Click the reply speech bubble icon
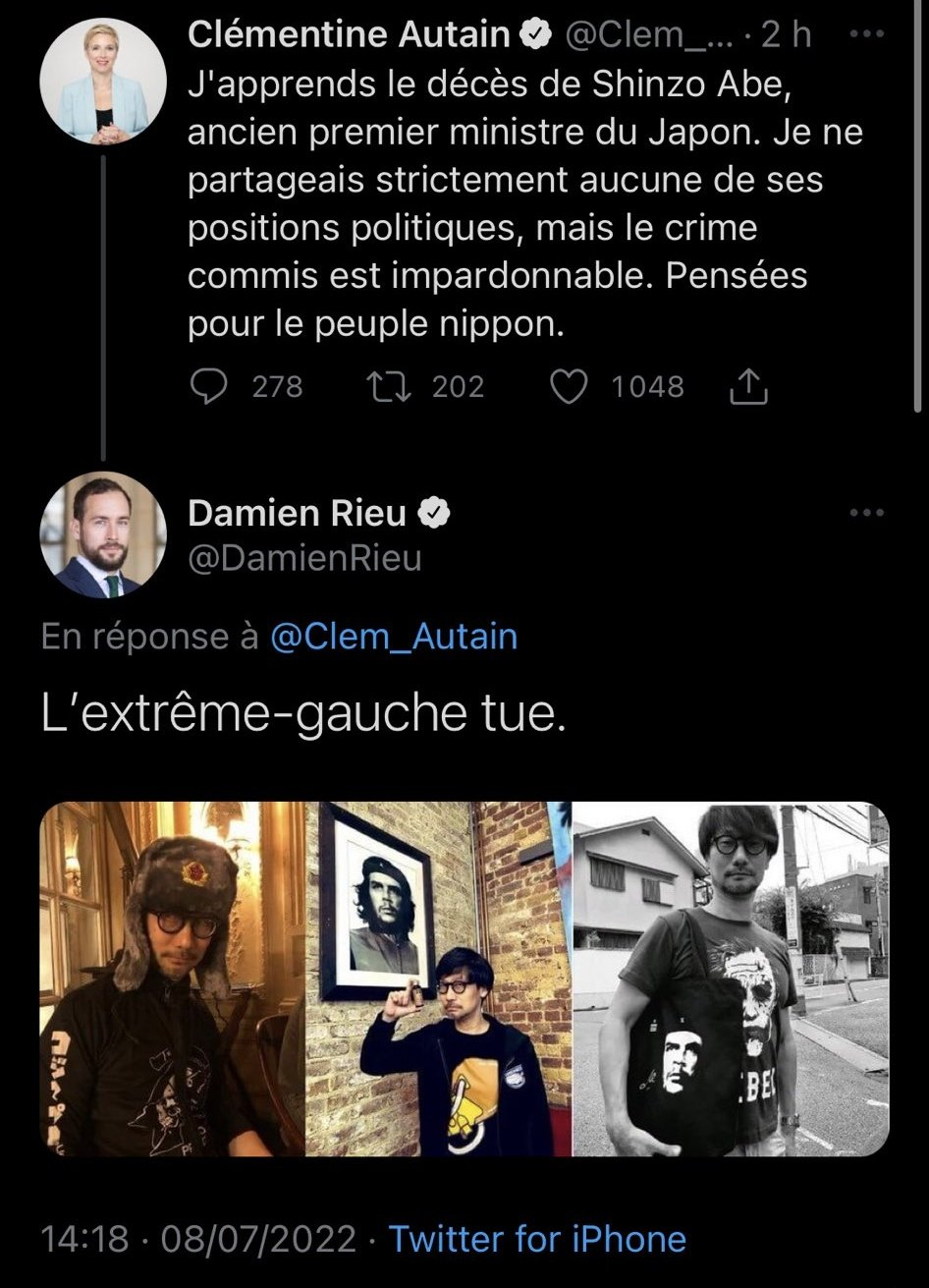 click(207, 386)
